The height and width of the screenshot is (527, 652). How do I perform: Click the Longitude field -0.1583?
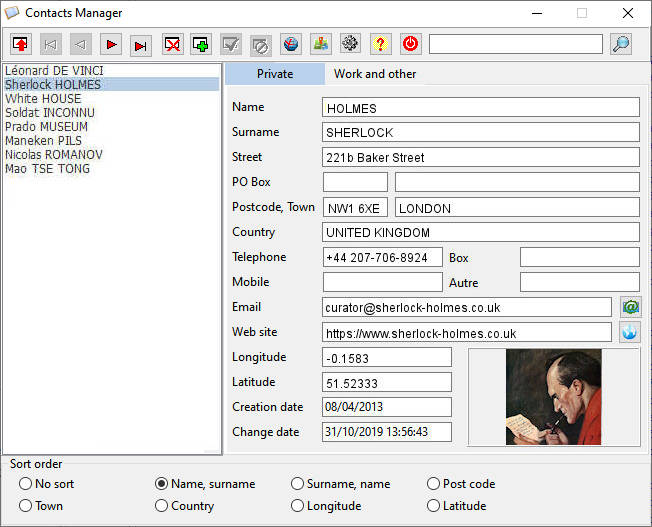pos(387,357)
